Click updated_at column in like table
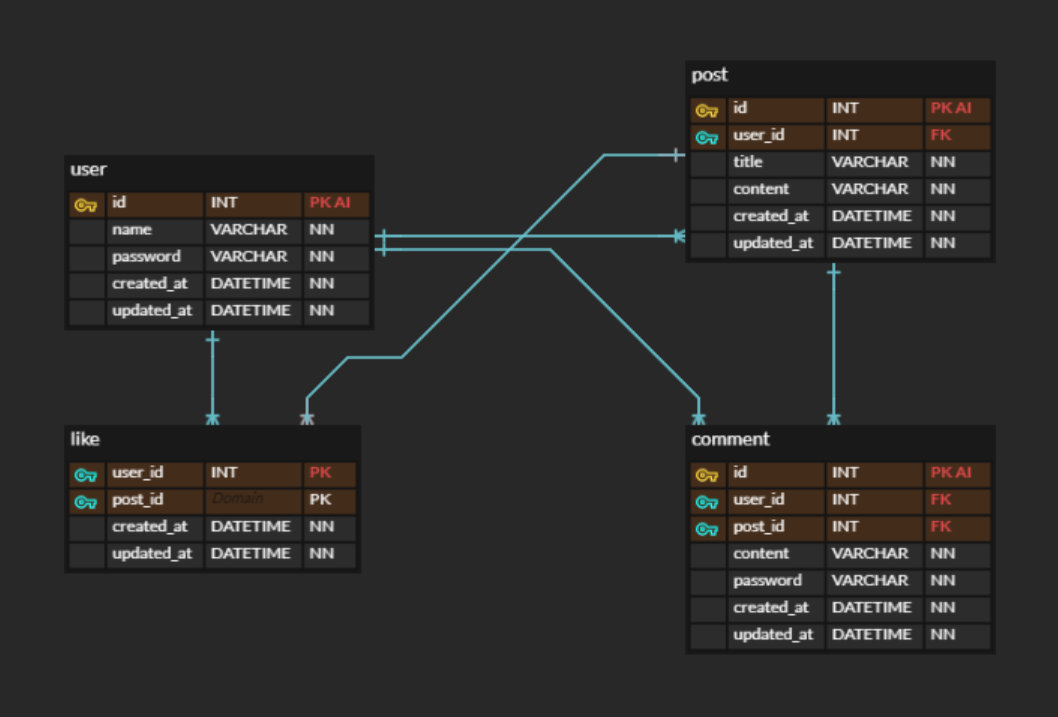The image size is (1058, 717). pos(152,554)
